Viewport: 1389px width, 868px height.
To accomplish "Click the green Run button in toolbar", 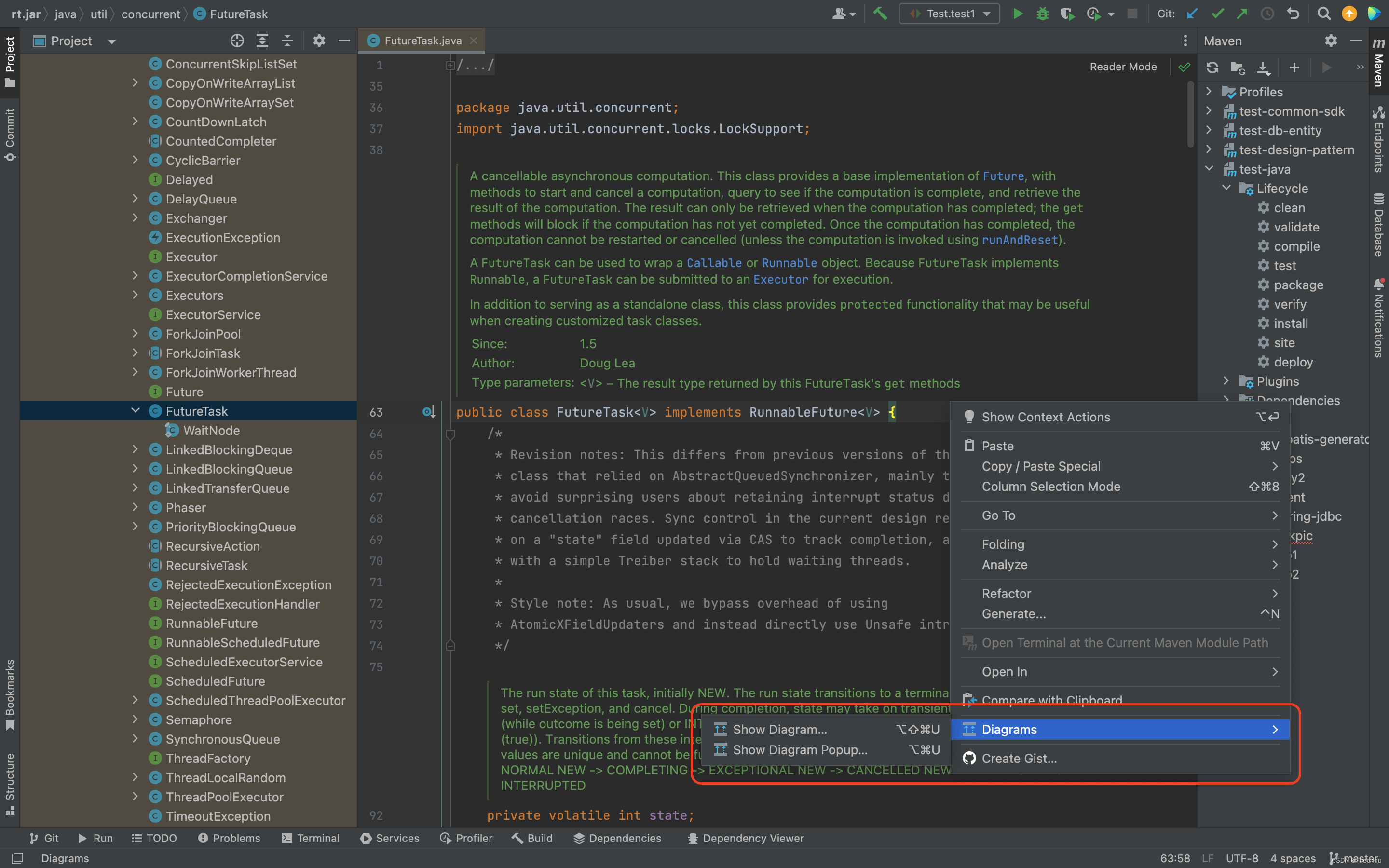I will click(x=1017, y=14).
